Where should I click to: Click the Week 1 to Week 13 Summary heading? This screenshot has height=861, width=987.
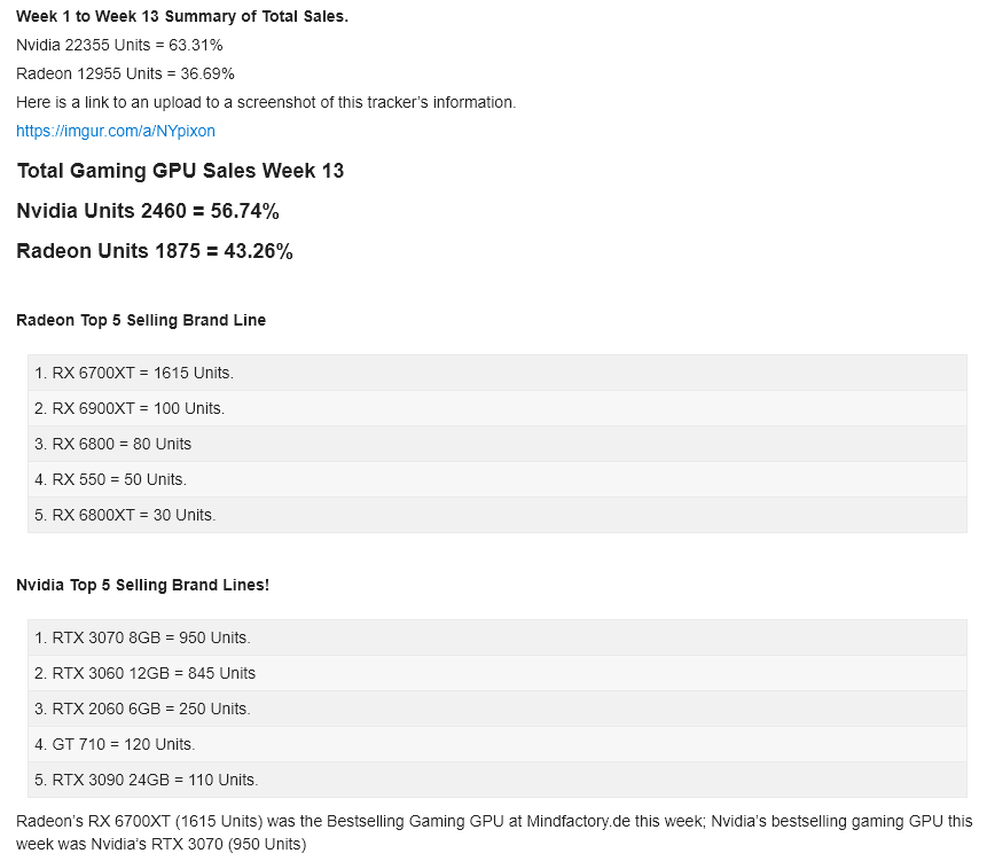[x=182, y=17]
